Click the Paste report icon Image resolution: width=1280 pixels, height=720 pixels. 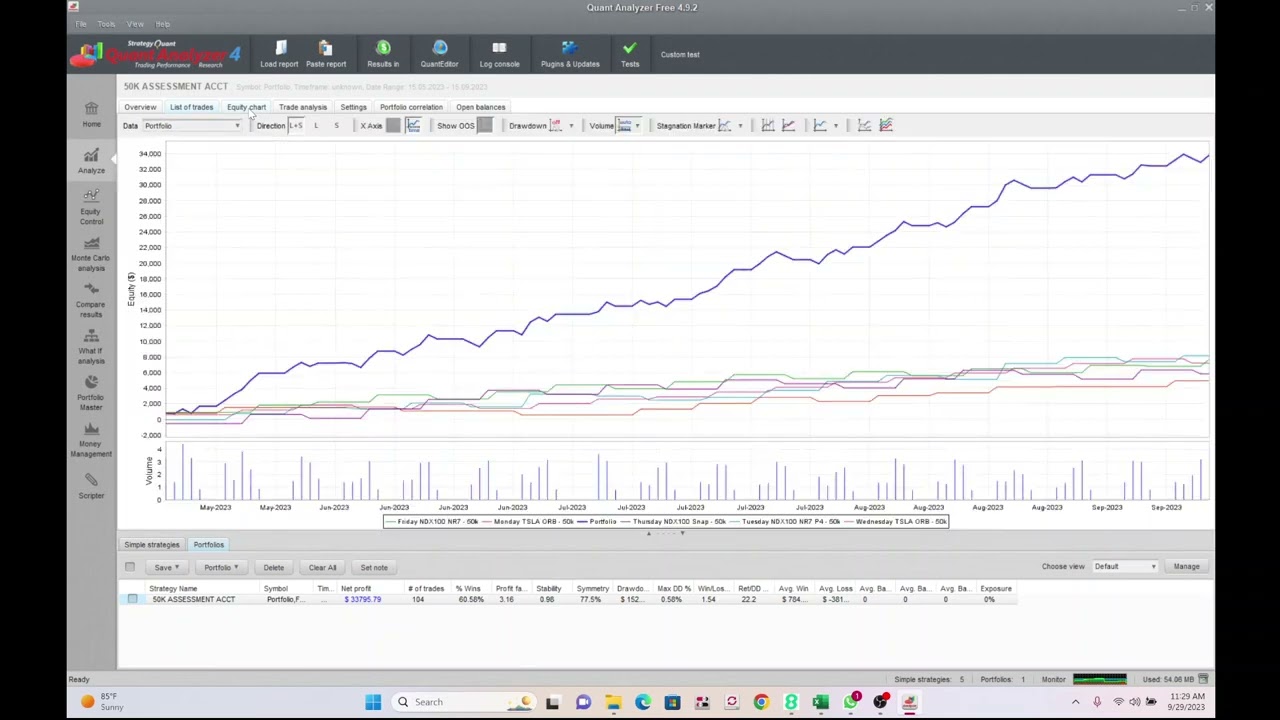tap(325, 48)
